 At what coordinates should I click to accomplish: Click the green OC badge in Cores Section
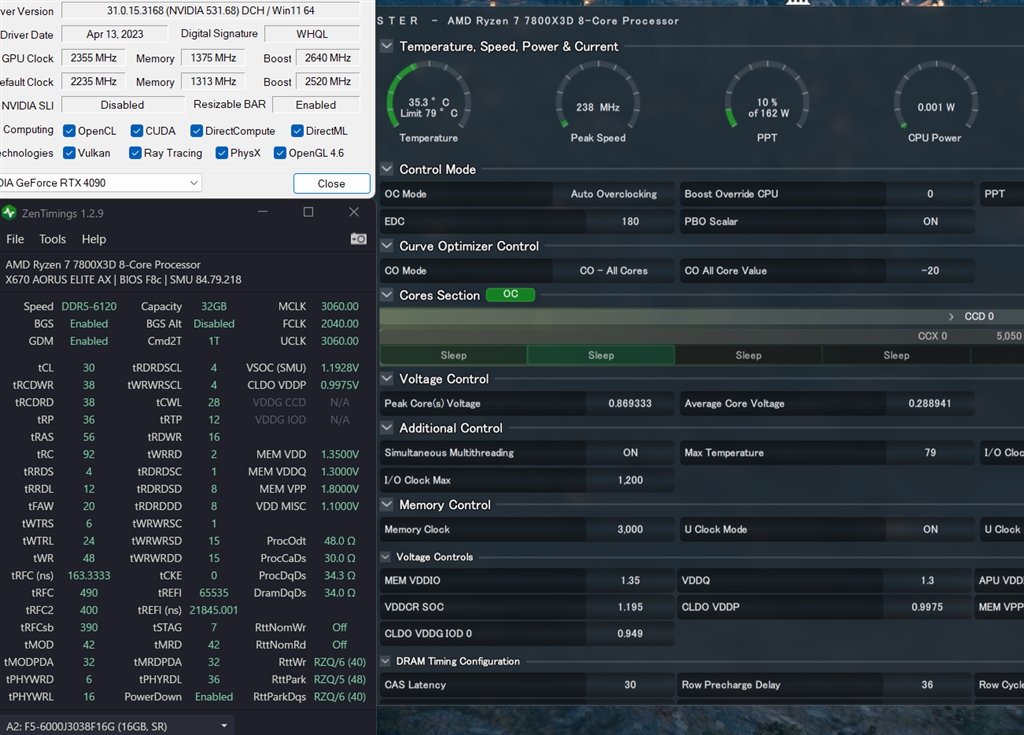[x=511, y=295]
